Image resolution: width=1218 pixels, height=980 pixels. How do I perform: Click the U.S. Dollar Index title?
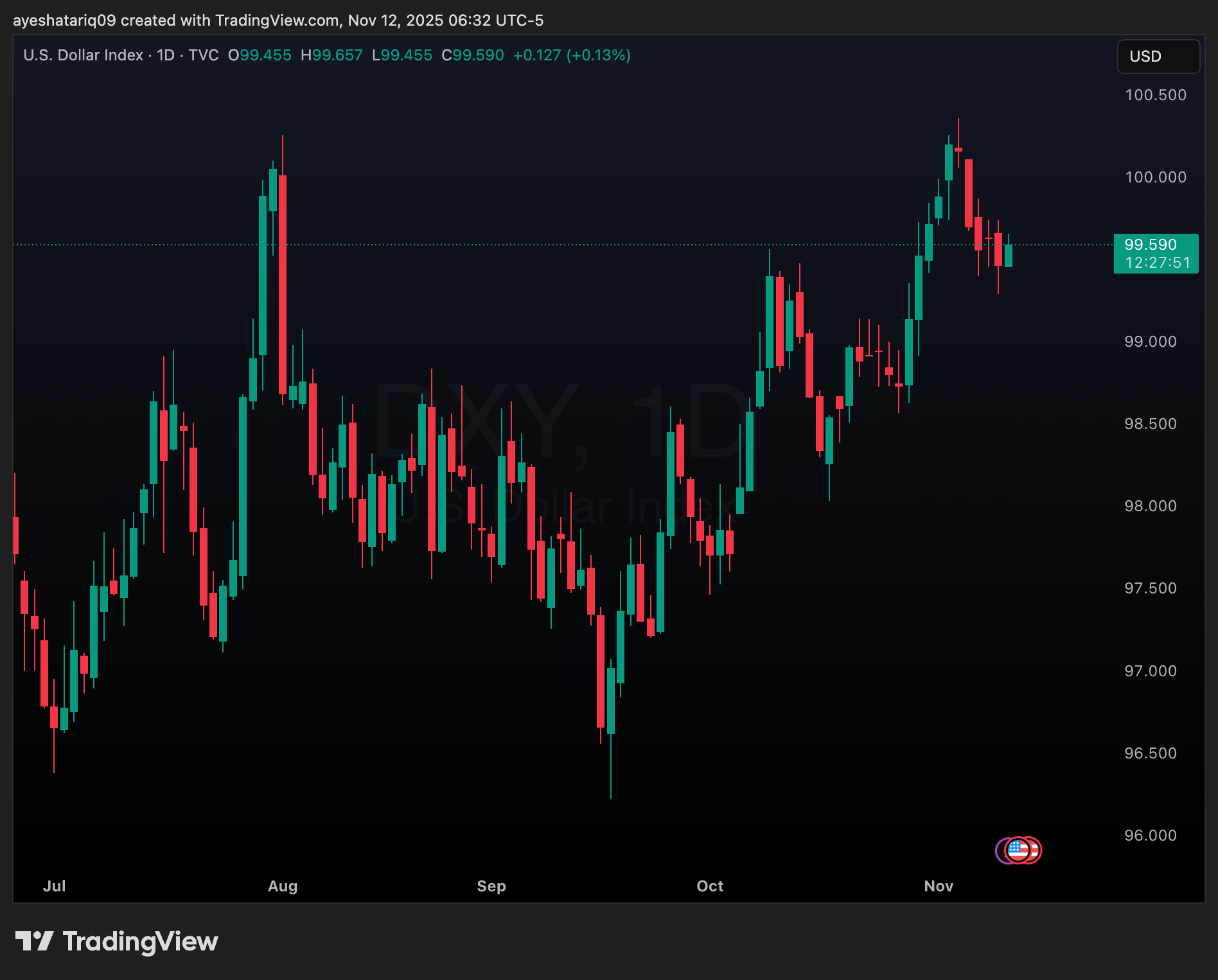coord(84,55)
